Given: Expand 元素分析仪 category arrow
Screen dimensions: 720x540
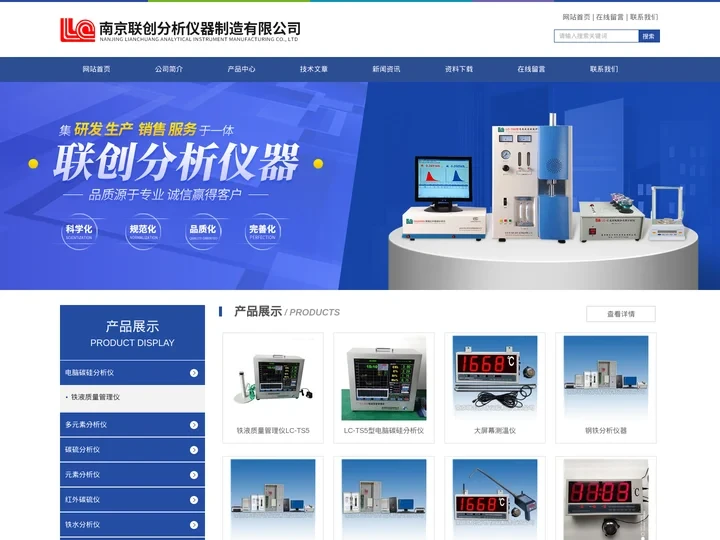Looking at the screenshot, I should pos(194,475).
